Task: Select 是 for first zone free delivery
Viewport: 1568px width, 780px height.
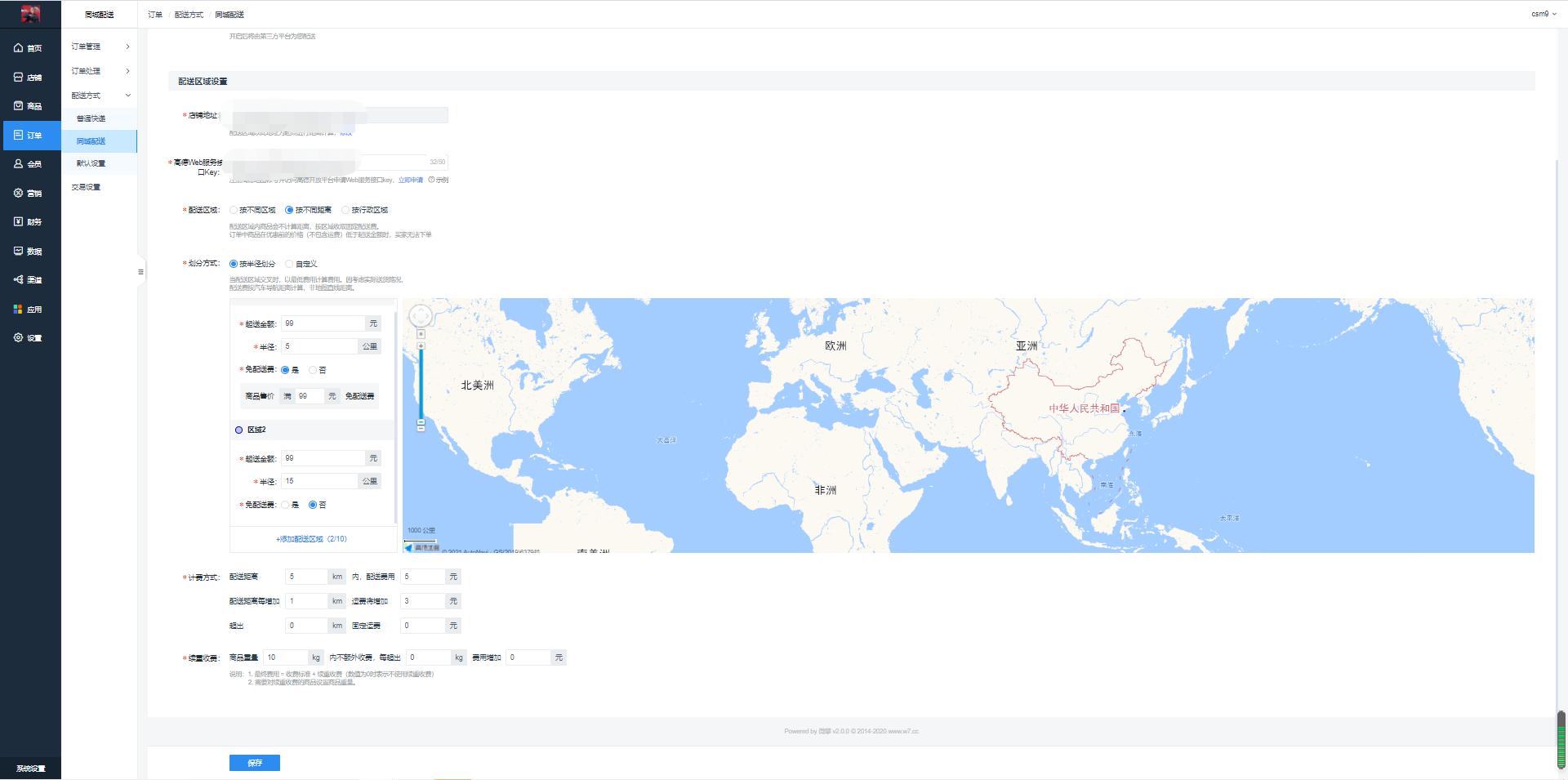Action: pyautogui.click(x=290, y=370)
